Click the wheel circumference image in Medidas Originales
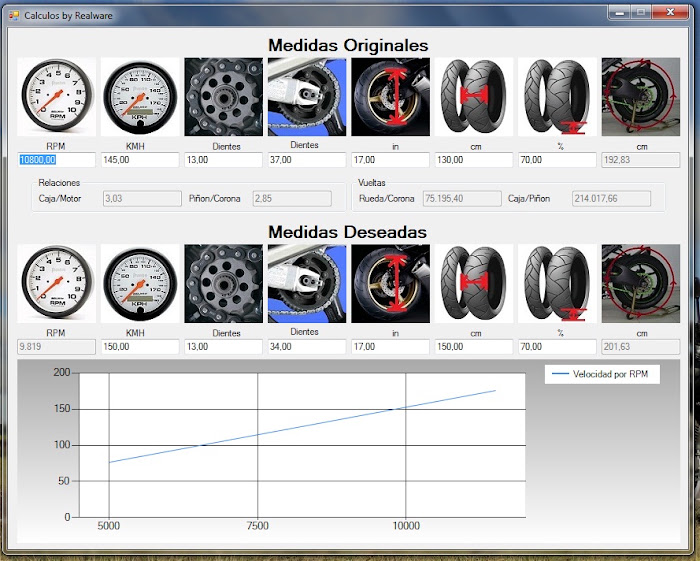The image size is (700, 561). click(641, 96)
